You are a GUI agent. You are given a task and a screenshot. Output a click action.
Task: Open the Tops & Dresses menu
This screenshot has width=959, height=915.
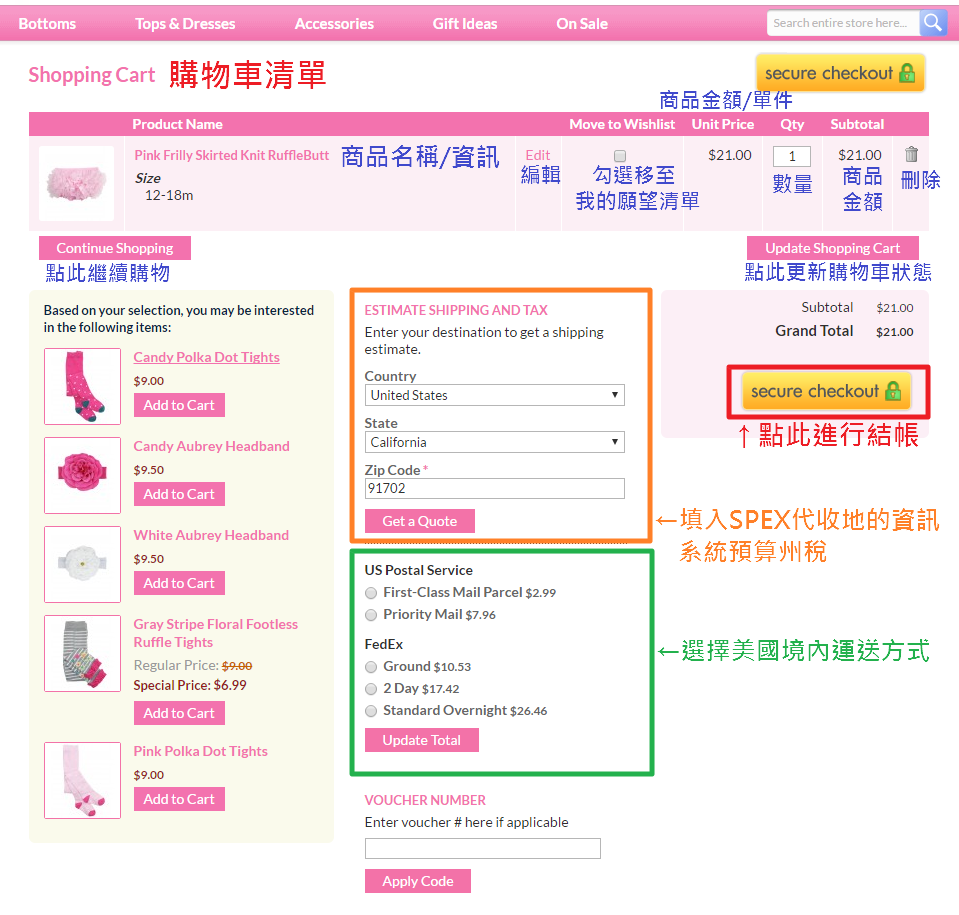[185, 24]
